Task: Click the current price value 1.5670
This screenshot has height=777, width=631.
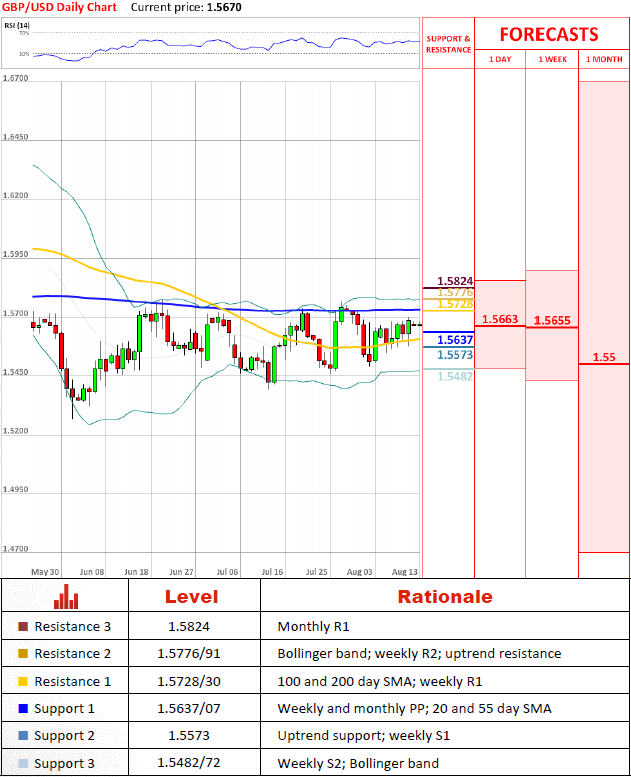Action: (x=225, y=7)
